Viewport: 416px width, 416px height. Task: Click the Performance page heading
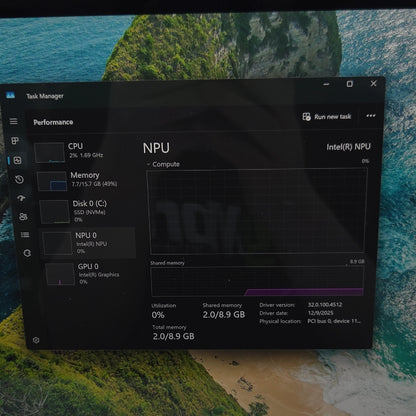pyautogui.click(x=53, y=122)
